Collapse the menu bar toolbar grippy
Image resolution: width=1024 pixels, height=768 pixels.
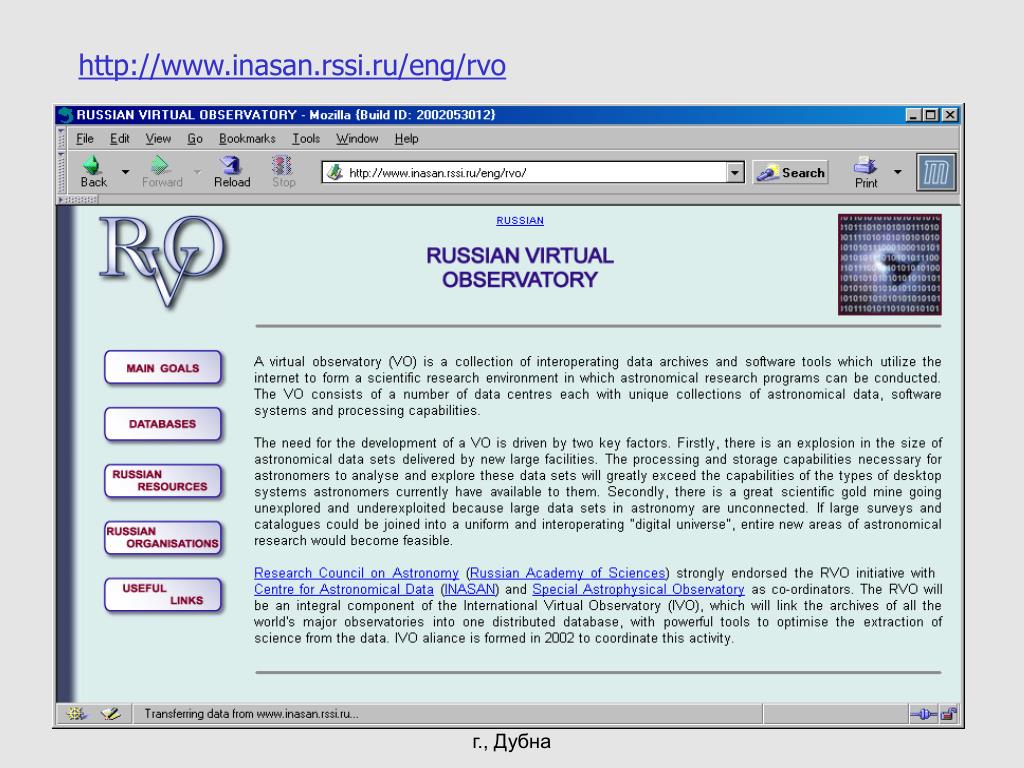[x=61, y=138]
